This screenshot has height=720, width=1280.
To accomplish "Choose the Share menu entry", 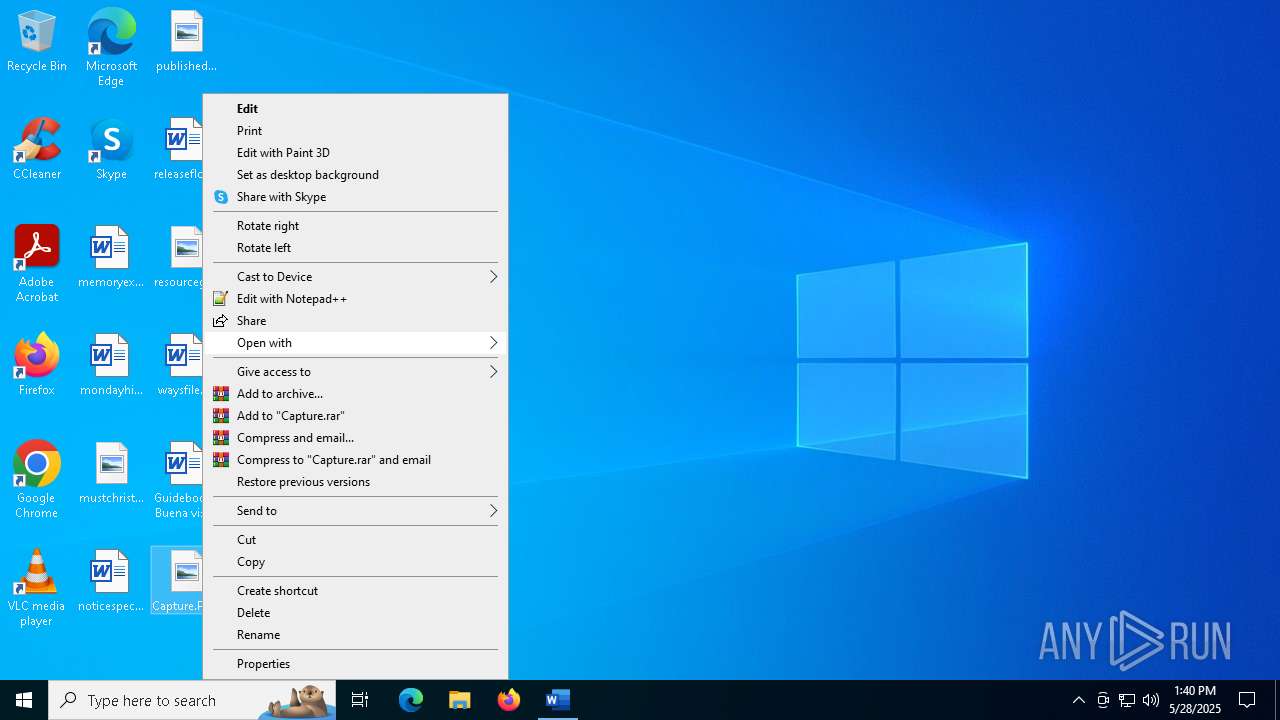I will point(355,321).
